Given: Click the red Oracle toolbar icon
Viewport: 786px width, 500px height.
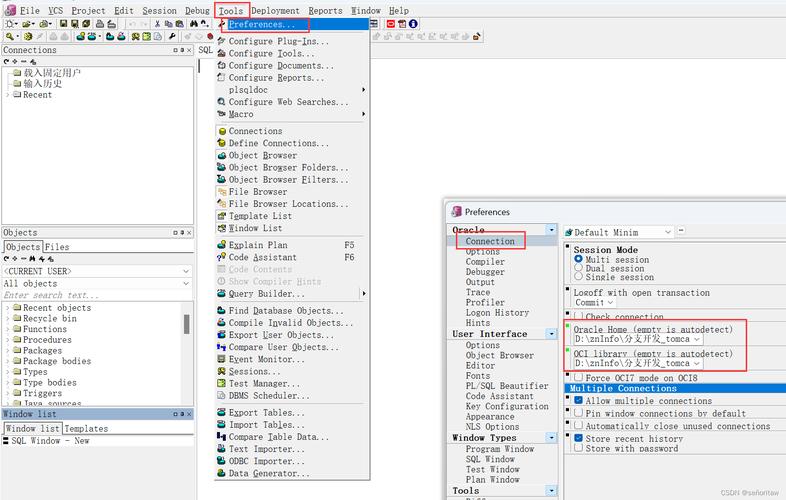Looking at the screenshot, I should coord(390,24).
